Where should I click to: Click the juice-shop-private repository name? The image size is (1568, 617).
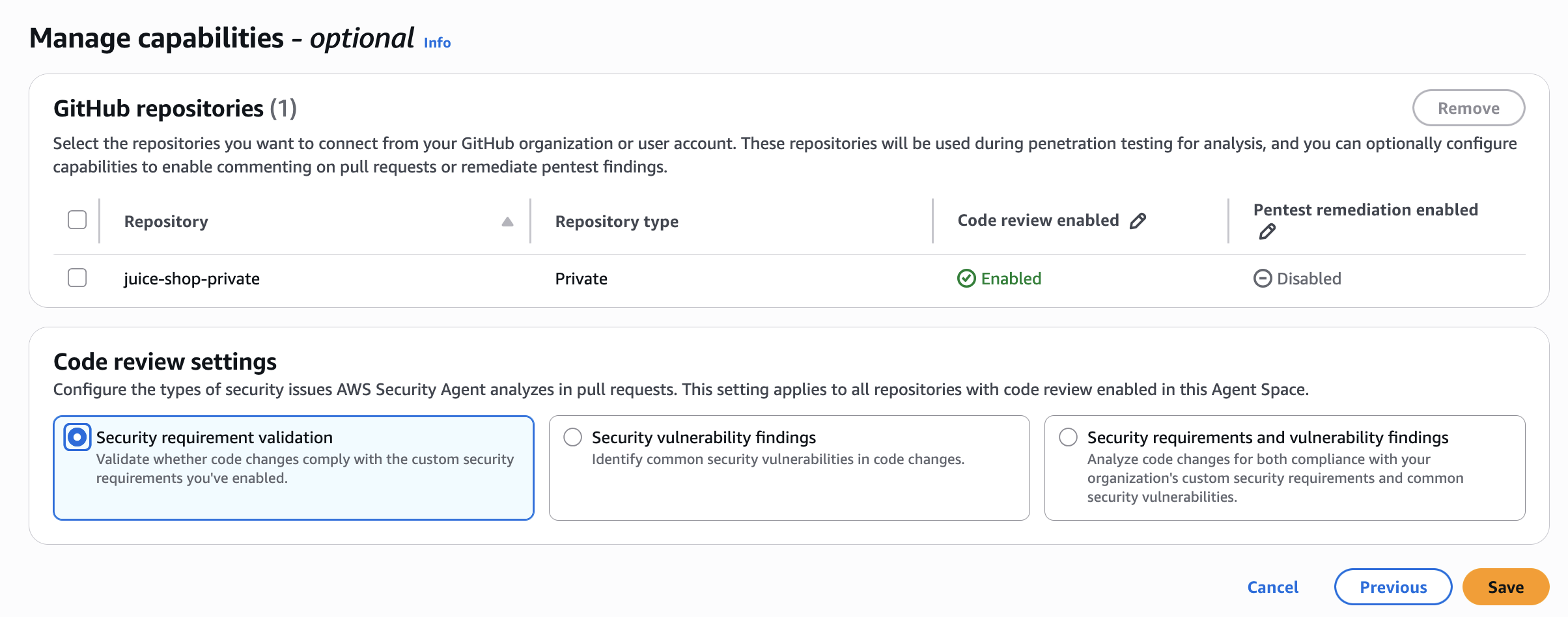pos(191,279)
